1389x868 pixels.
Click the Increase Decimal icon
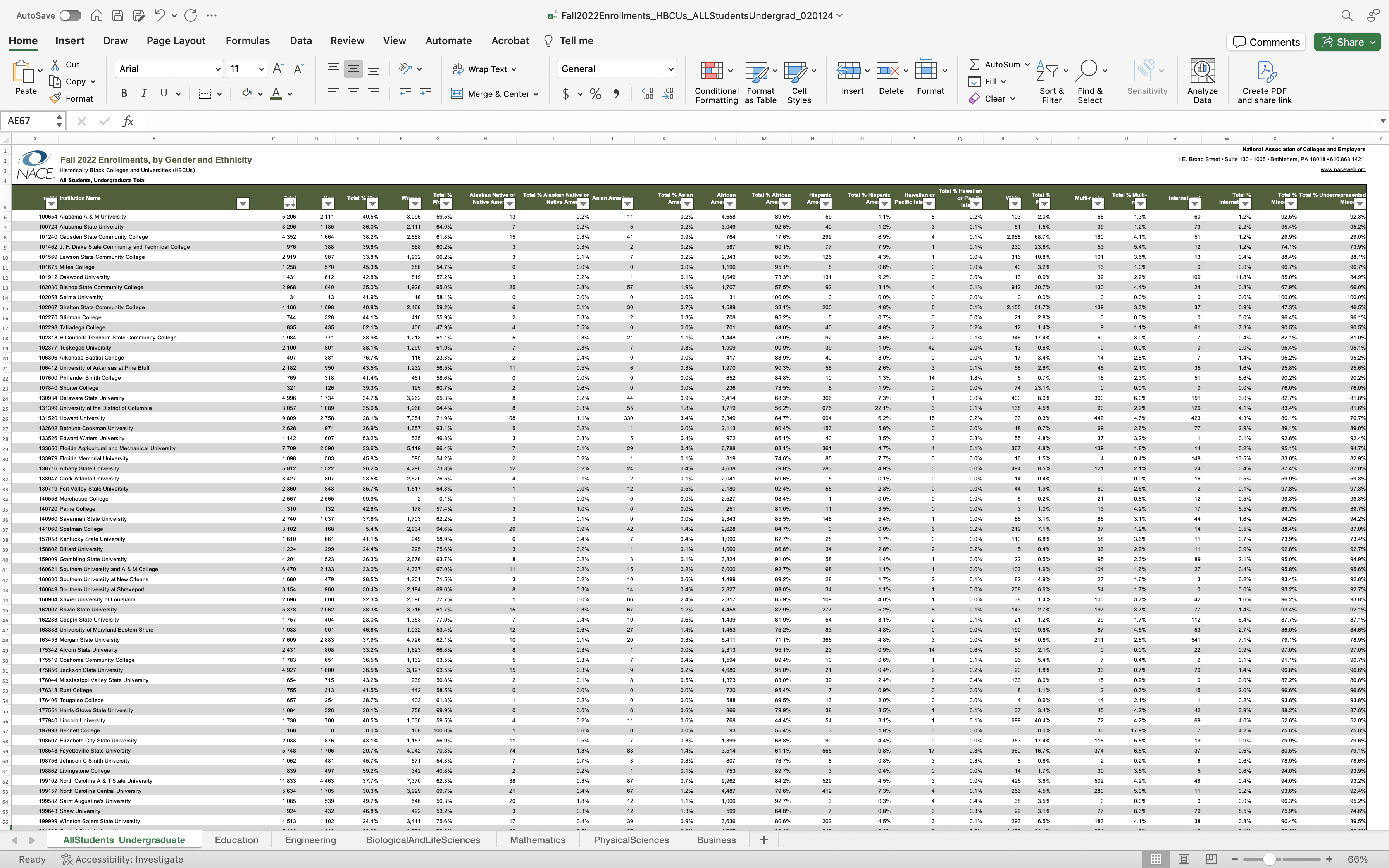coord(648,93)
